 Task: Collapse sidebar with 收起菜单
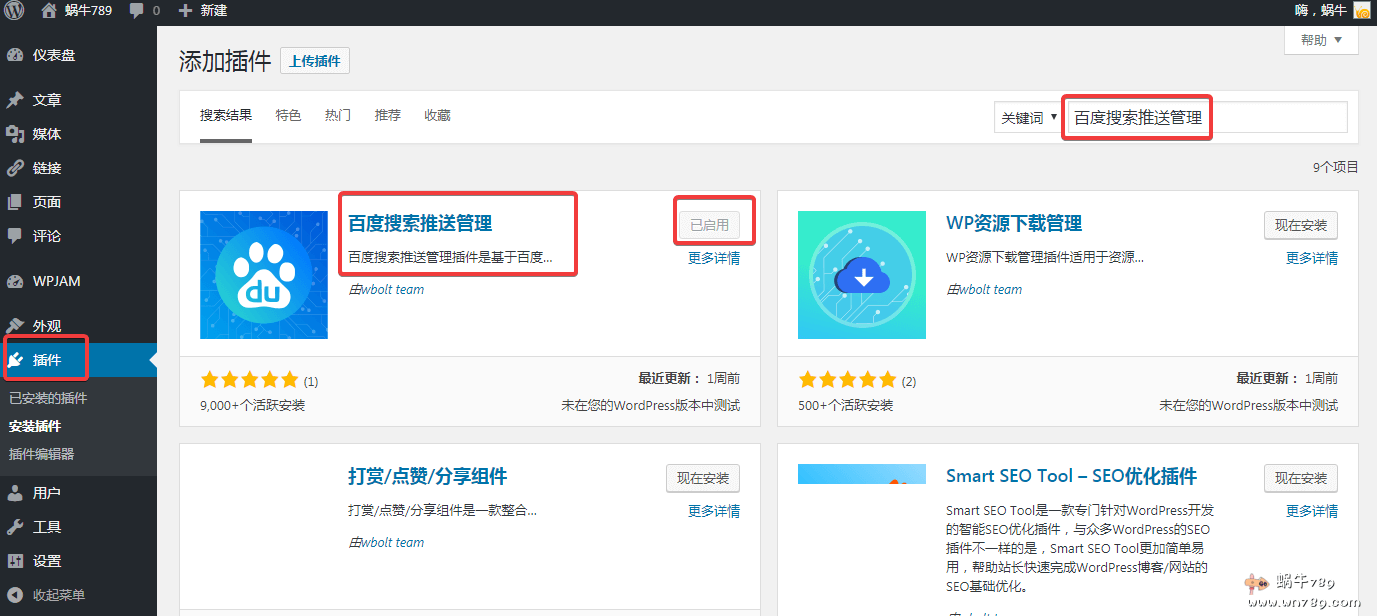pos(58,595)
